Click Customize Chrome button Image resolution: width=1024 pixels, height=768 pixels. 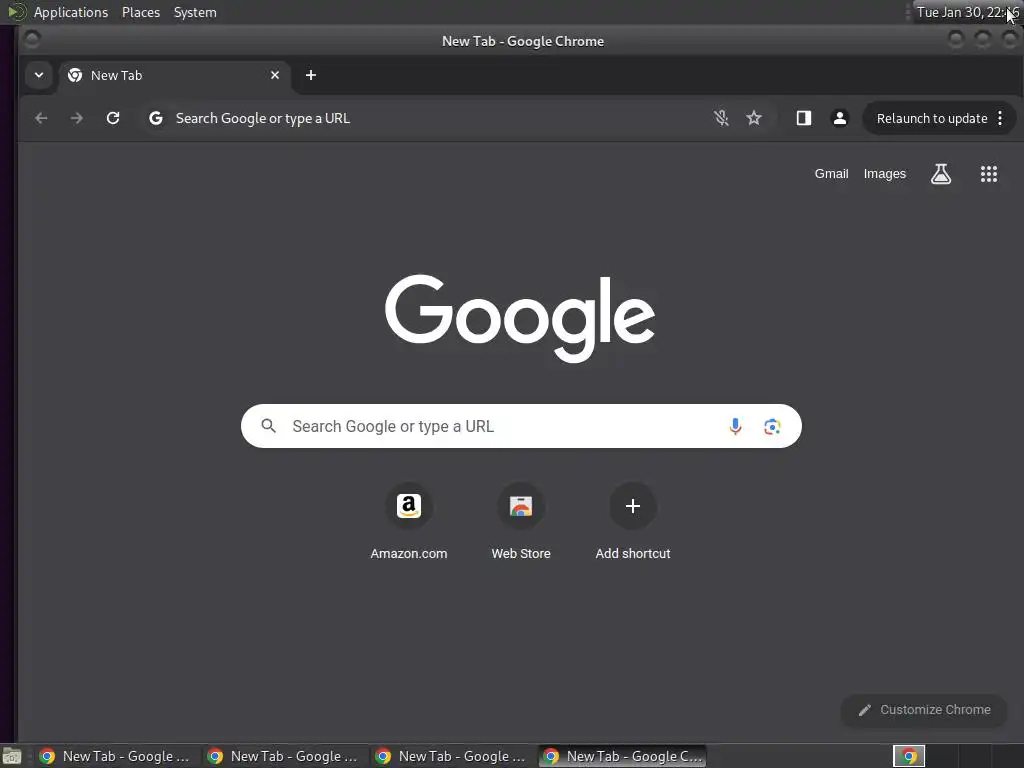(924, 710)
